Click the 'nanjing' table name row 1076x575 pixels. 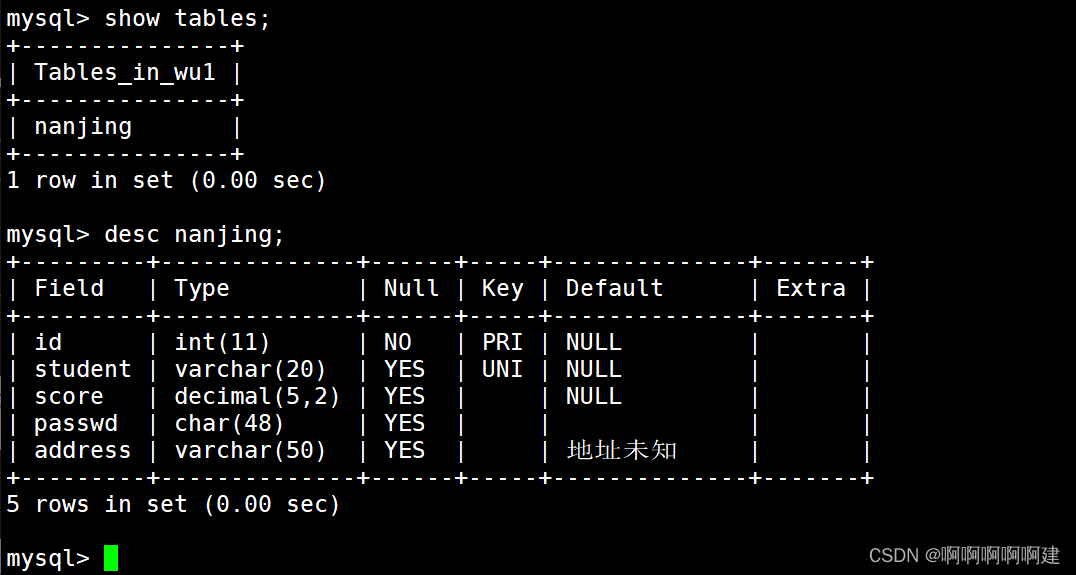point(83,126)
